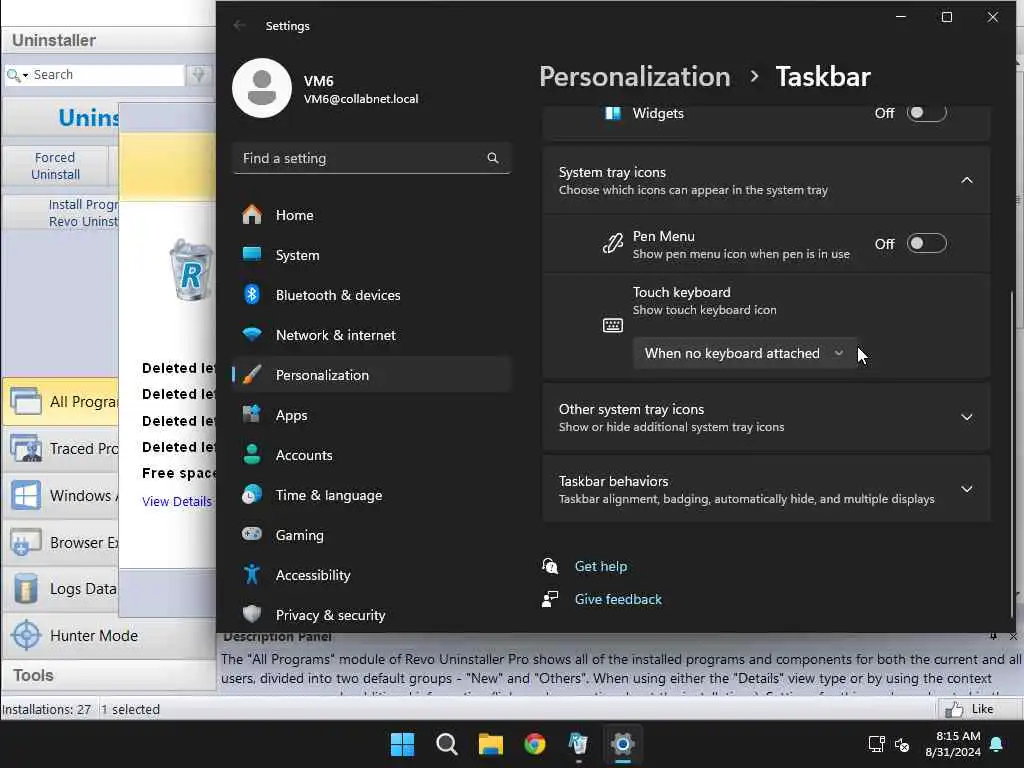Open File Explorer from taskbar

490,744
